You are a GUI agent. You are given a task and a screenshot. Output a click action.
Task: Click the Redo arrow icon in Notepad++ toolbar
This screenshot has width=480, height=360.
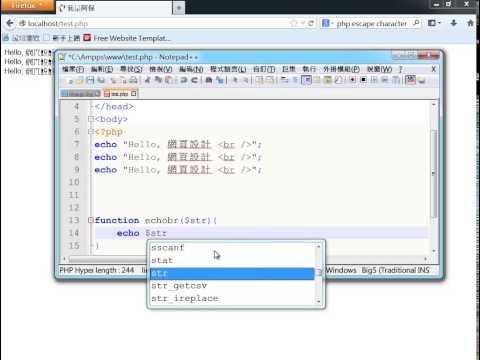click(x=194, y=80)
